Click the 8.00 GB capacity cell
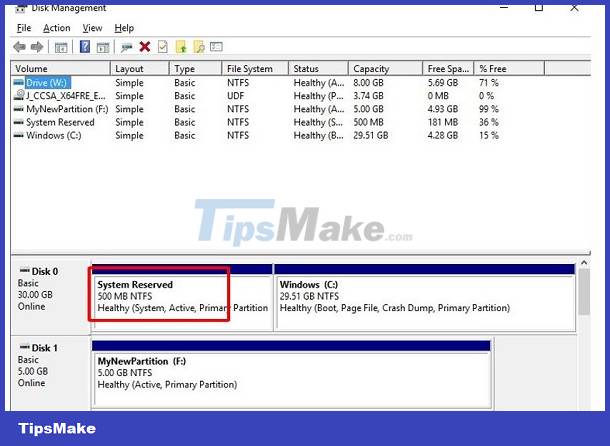The width and height of the screenshot is (610, 446). [368, 83]
